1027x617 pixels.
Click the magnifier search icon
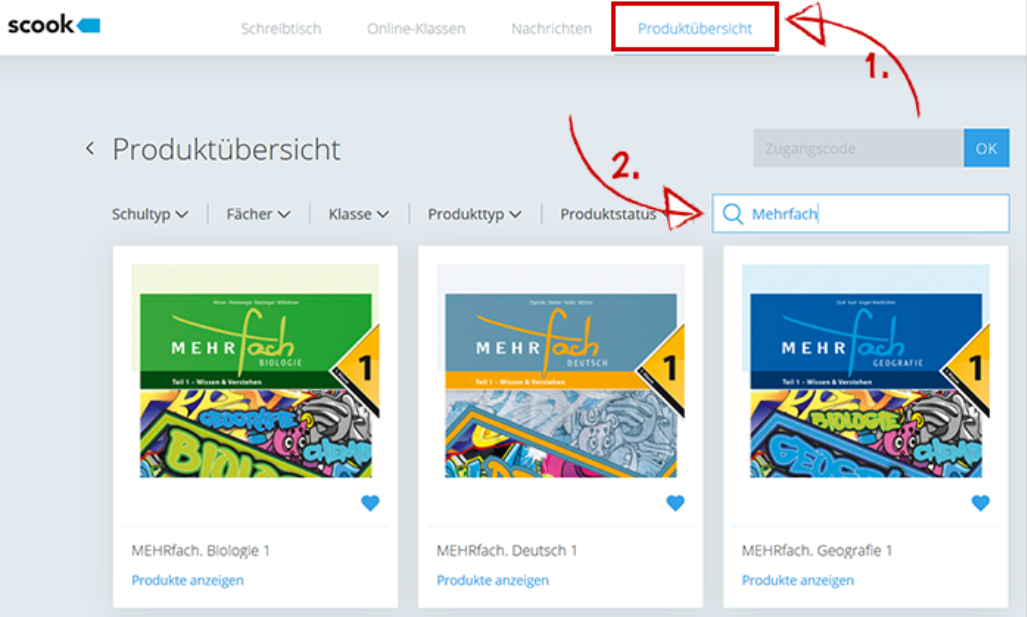point(732,214)
